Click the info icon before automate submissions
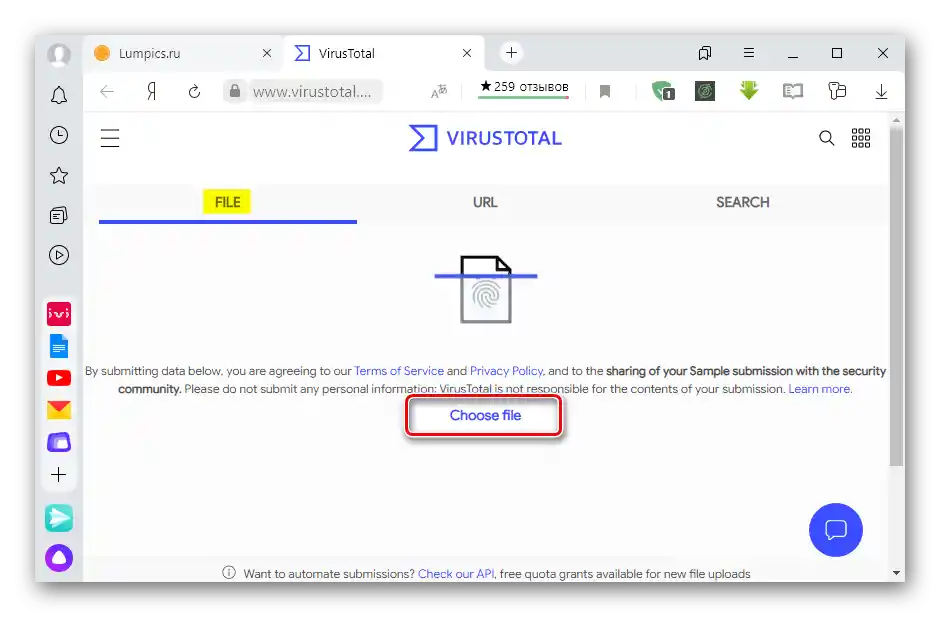Image resolution: width=940 pixels, height=627 pixels. (x=229, y=572)
